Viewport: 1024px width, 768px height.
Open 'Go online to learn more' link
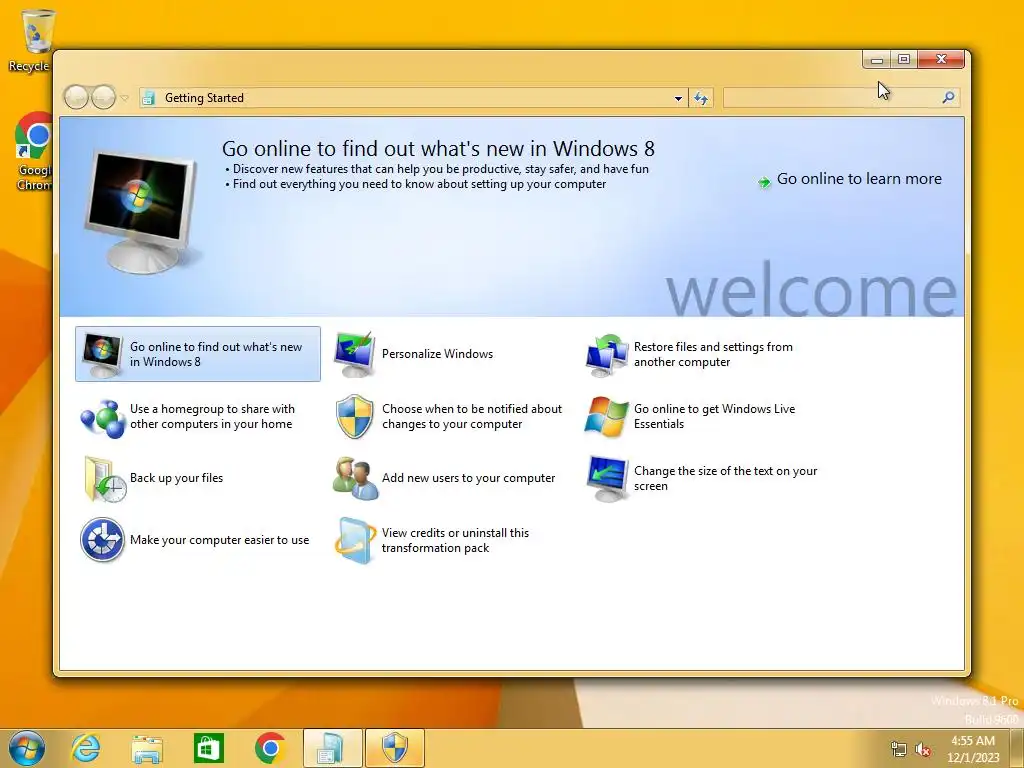click(x=859, y=179)
